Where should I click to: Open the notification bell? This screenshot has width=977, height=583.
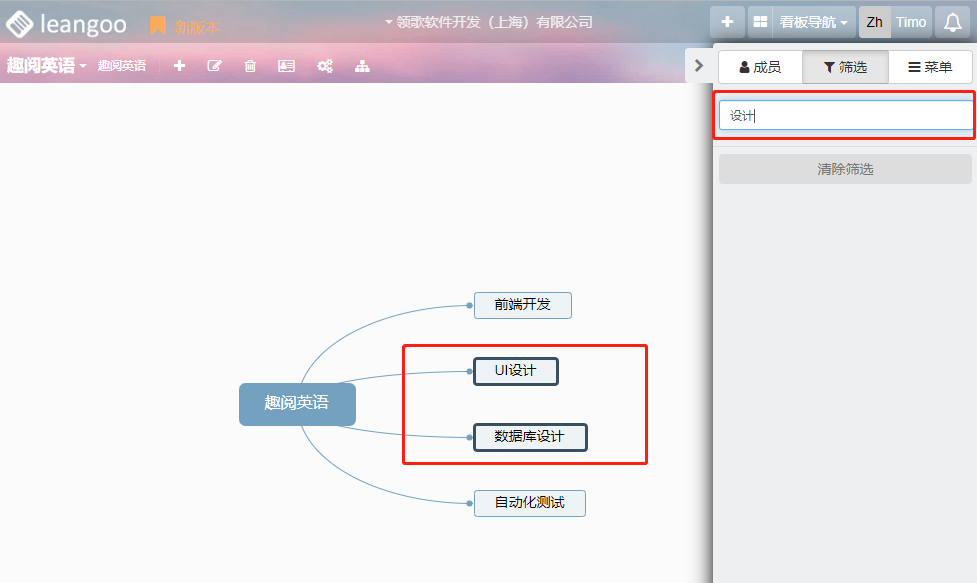[953, 23]
